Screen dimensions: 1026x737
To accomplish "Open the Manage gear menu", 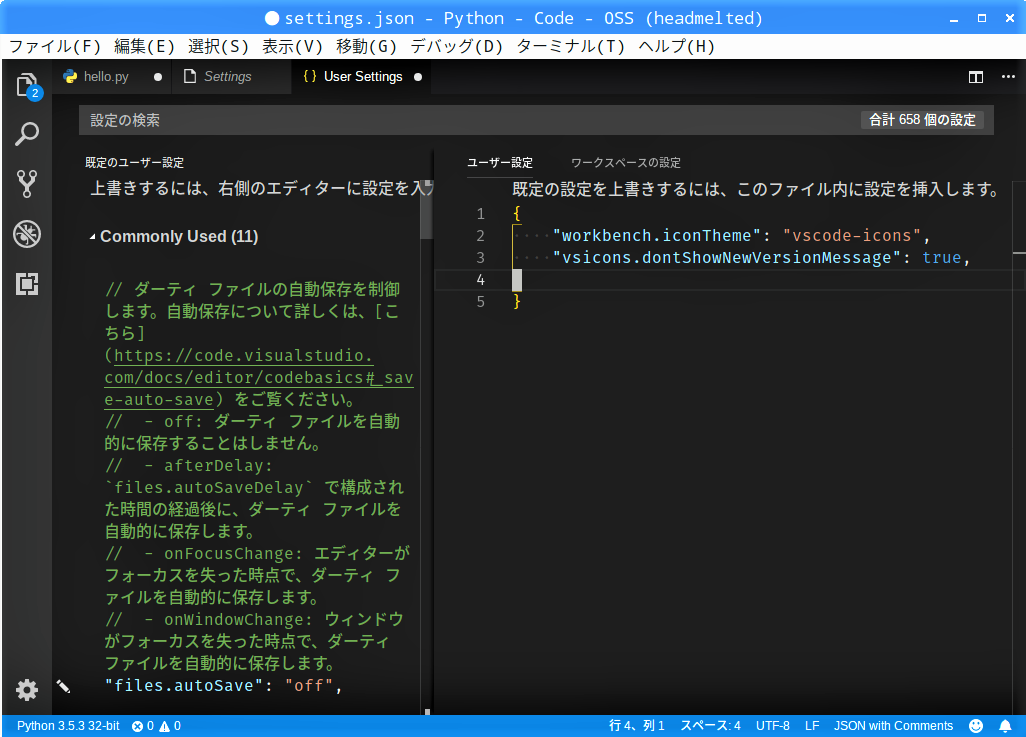I will tap(27, 690).
